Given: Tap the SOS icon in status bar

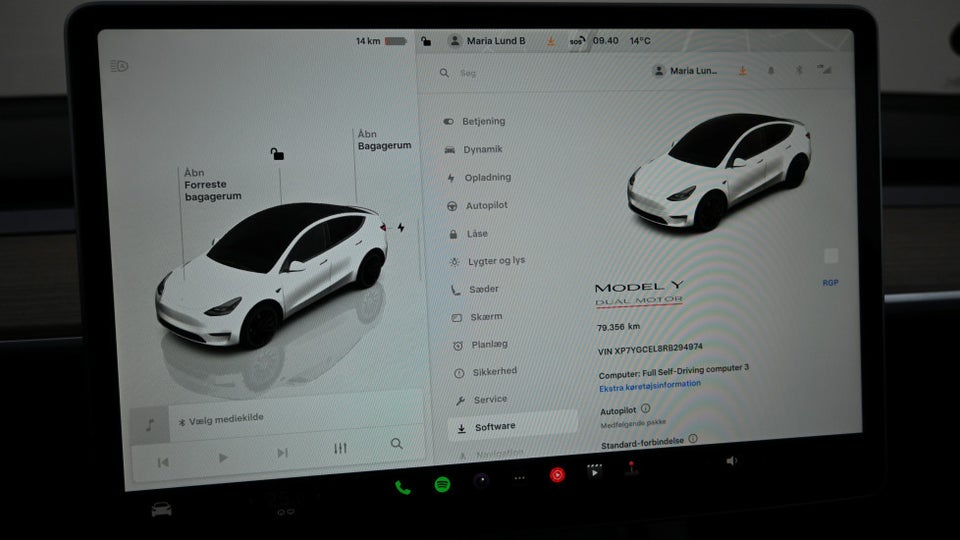Looking at the screenshot, I should coord(577,40).
